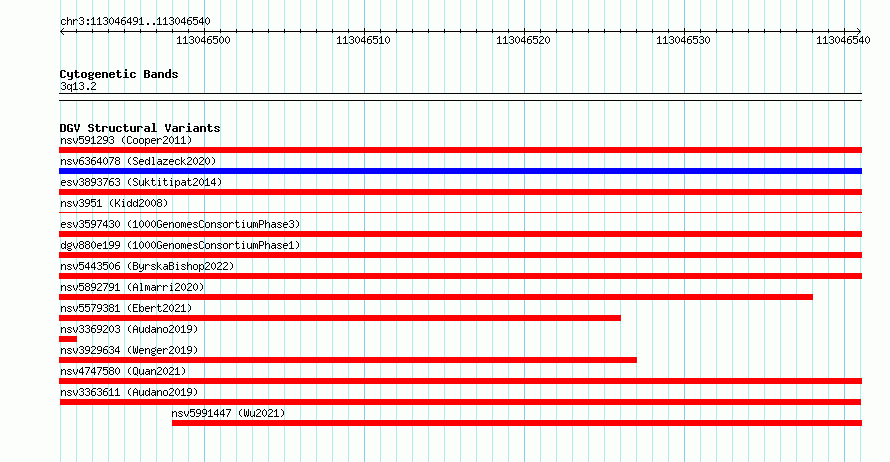Click the Cytogenetic Bands track title
890x462 pixels.
click(119, 74)
